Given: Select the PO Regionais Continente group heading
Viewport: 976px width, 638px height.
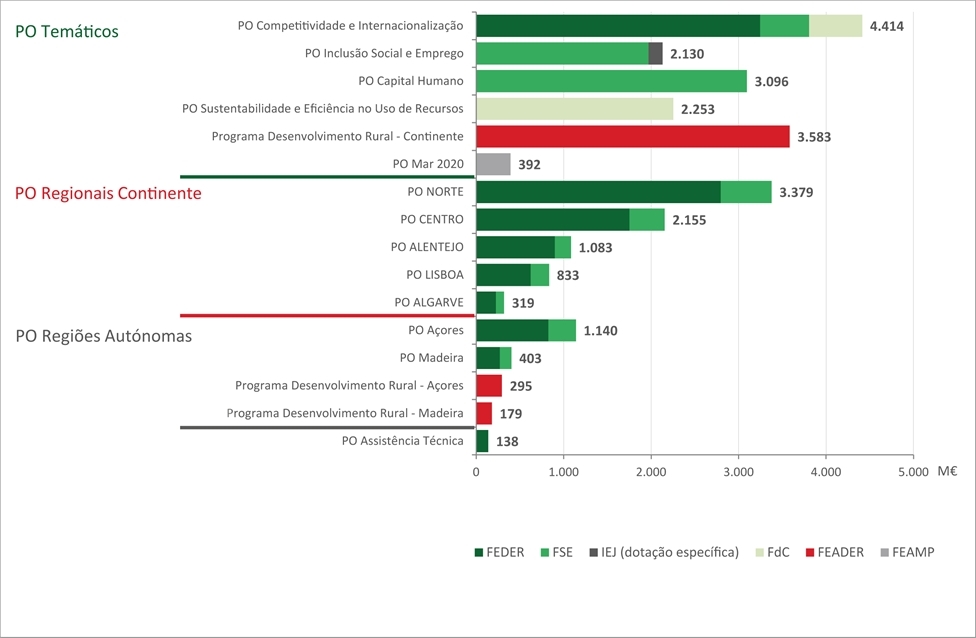Looking at the screenshot, I should click(x=108, y=193).
